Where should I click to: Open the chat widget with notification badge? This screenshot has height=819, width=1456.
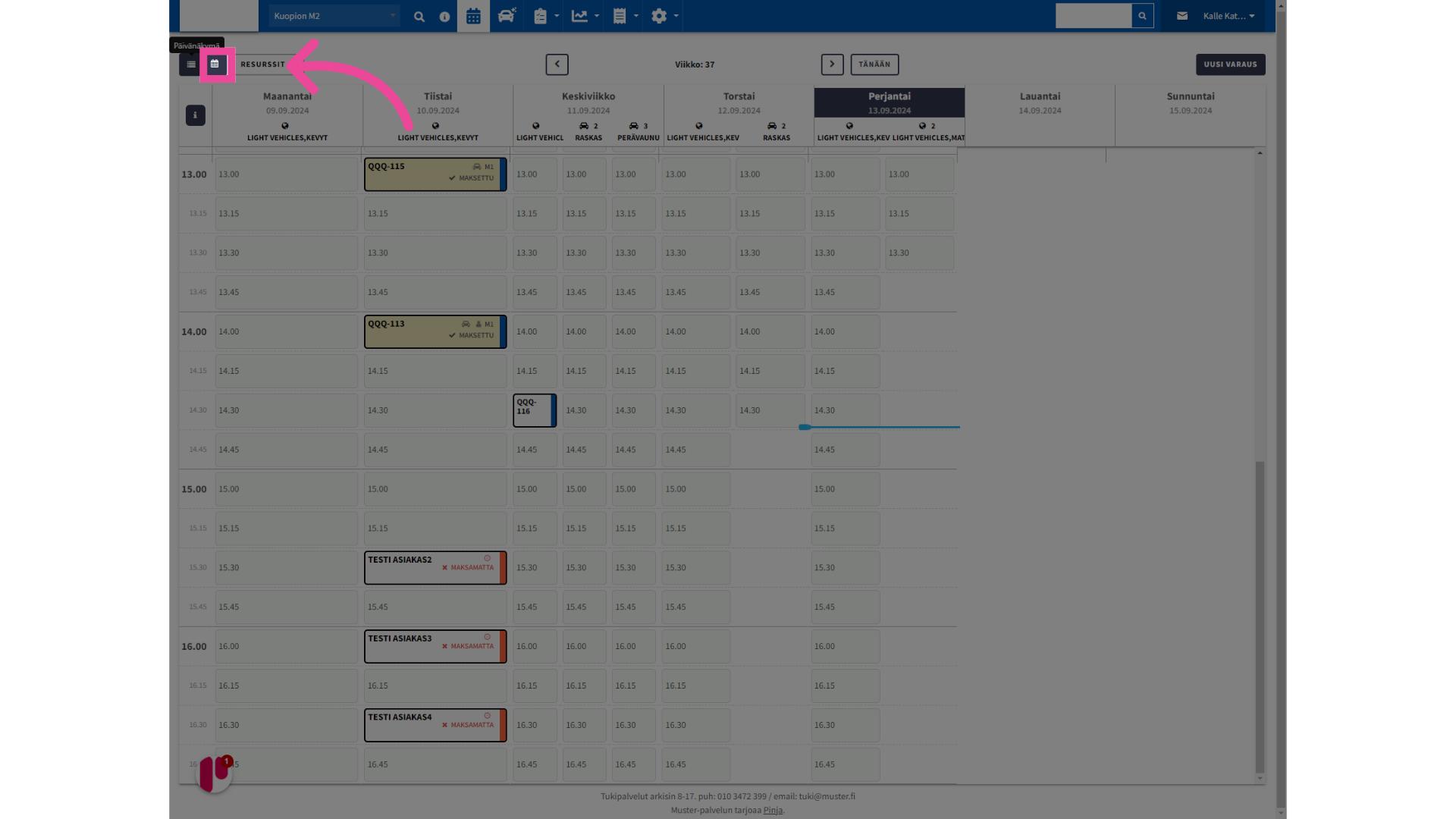coord(215,773)
